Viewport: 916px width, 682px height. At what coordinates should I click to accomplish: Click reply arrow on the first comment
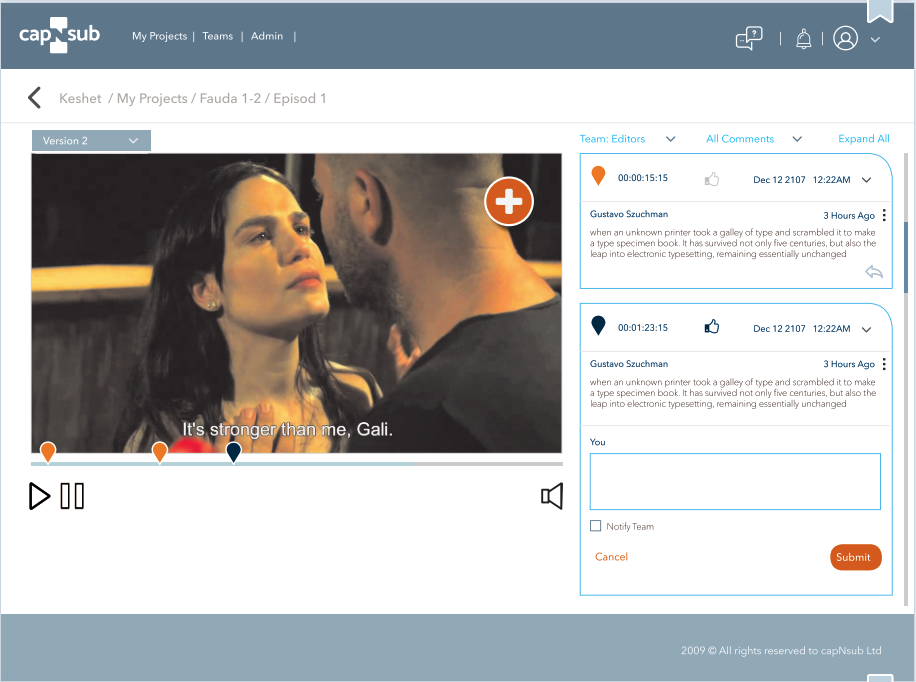[x=873, y=272]
